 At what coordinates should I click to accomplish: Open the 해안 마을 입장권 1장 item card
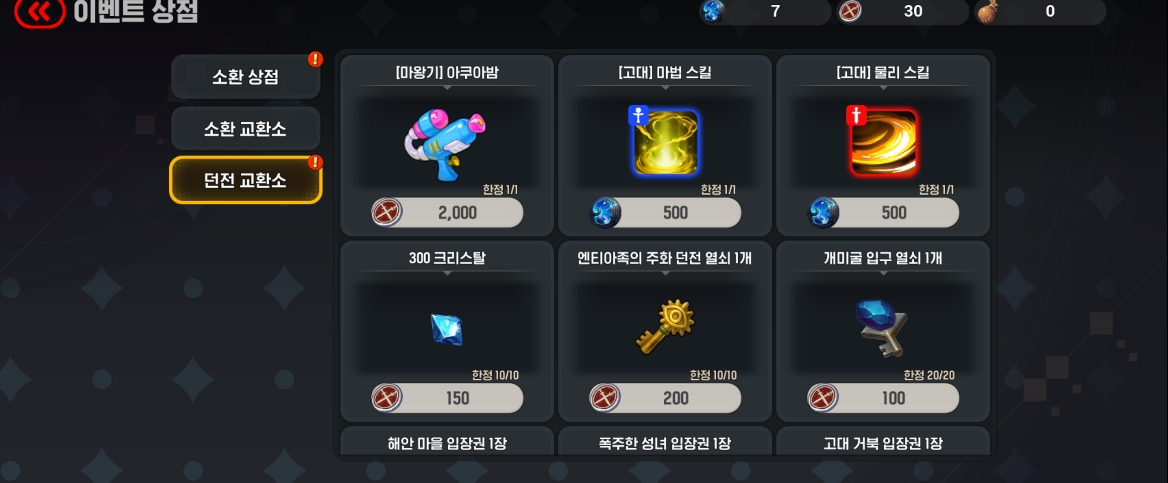click(x=447, y=441)
